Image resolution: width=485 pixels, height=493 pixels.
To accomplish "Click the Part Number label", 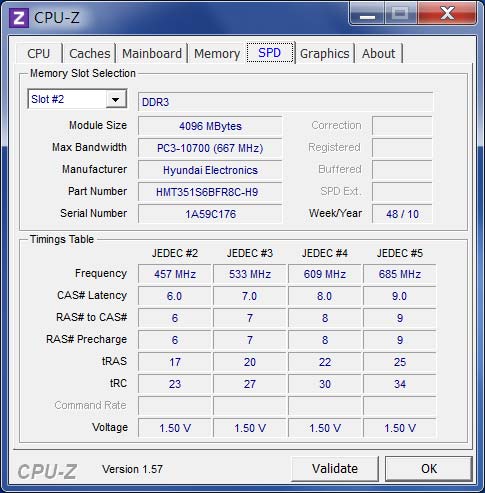I will 98,191.
